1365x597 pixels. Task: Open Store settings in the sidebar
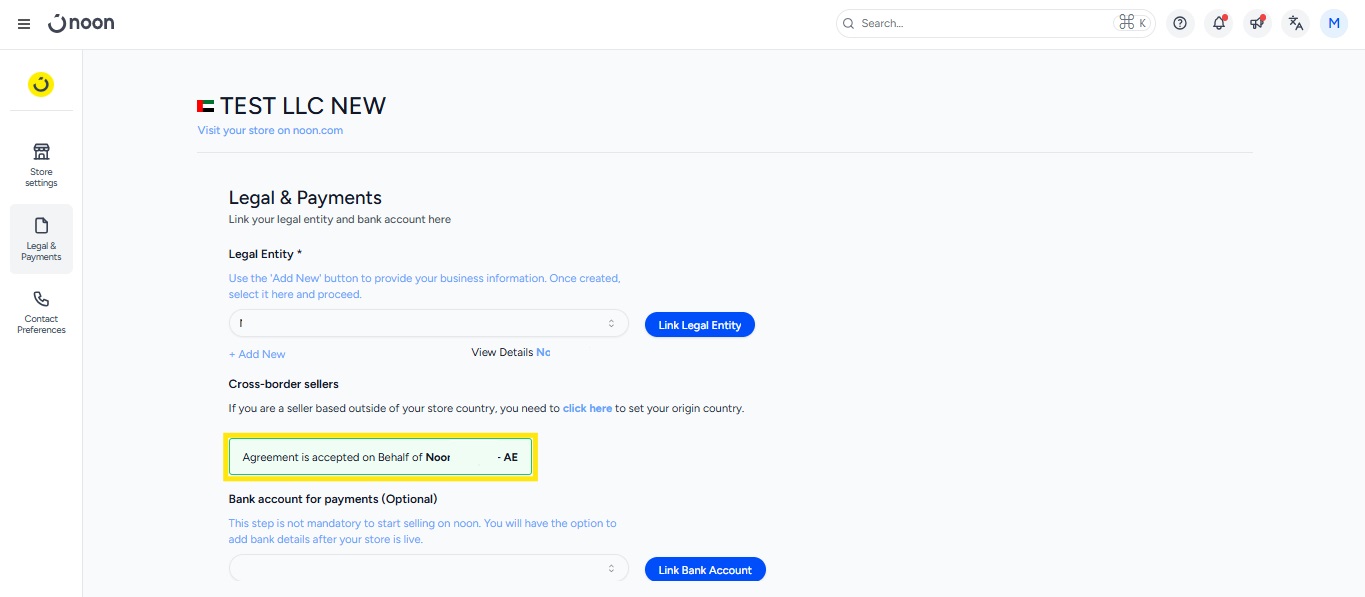[41, 165]
